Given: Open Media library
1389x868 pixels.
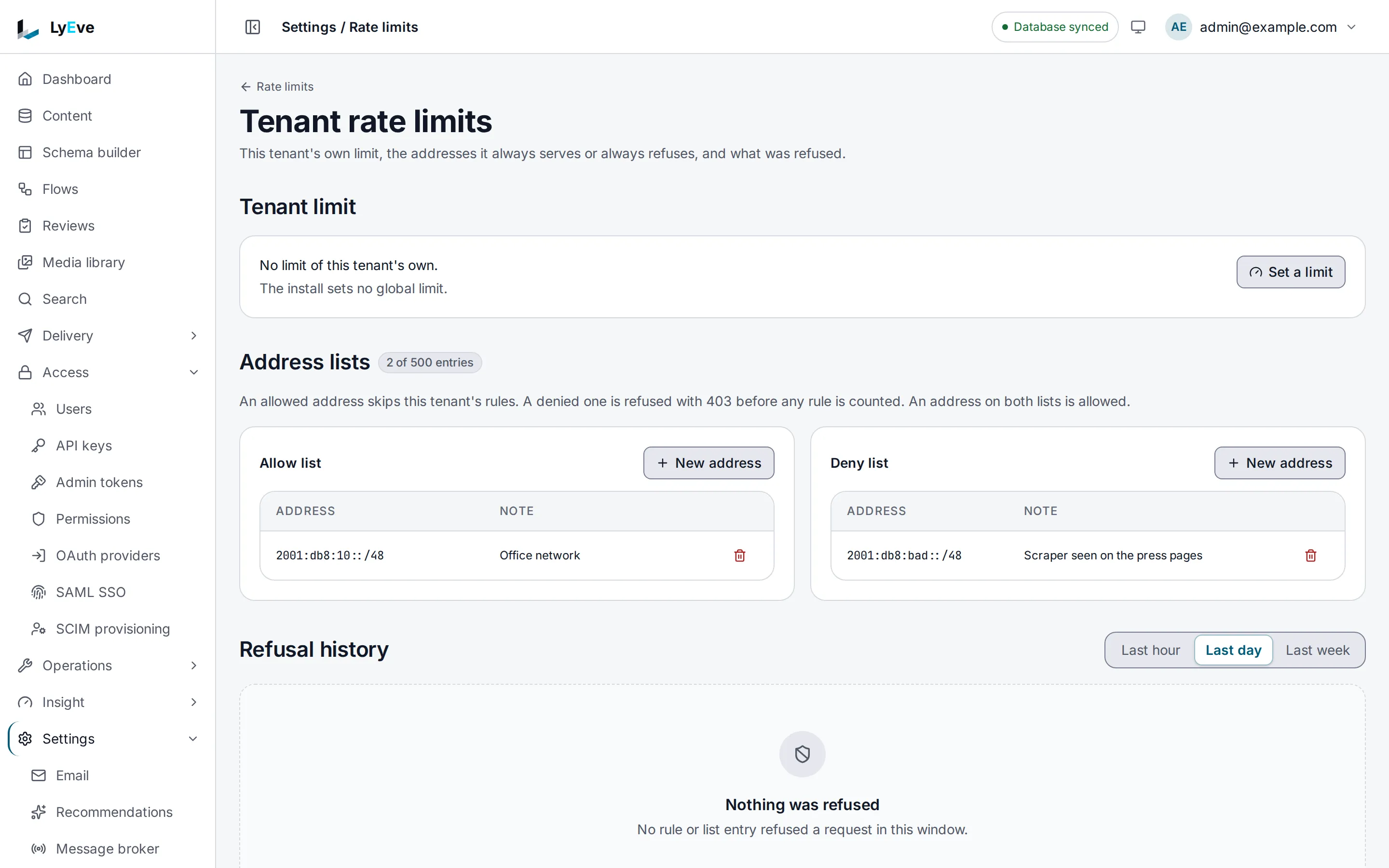Looking at the screenshot, I should (x=108, y=262).
